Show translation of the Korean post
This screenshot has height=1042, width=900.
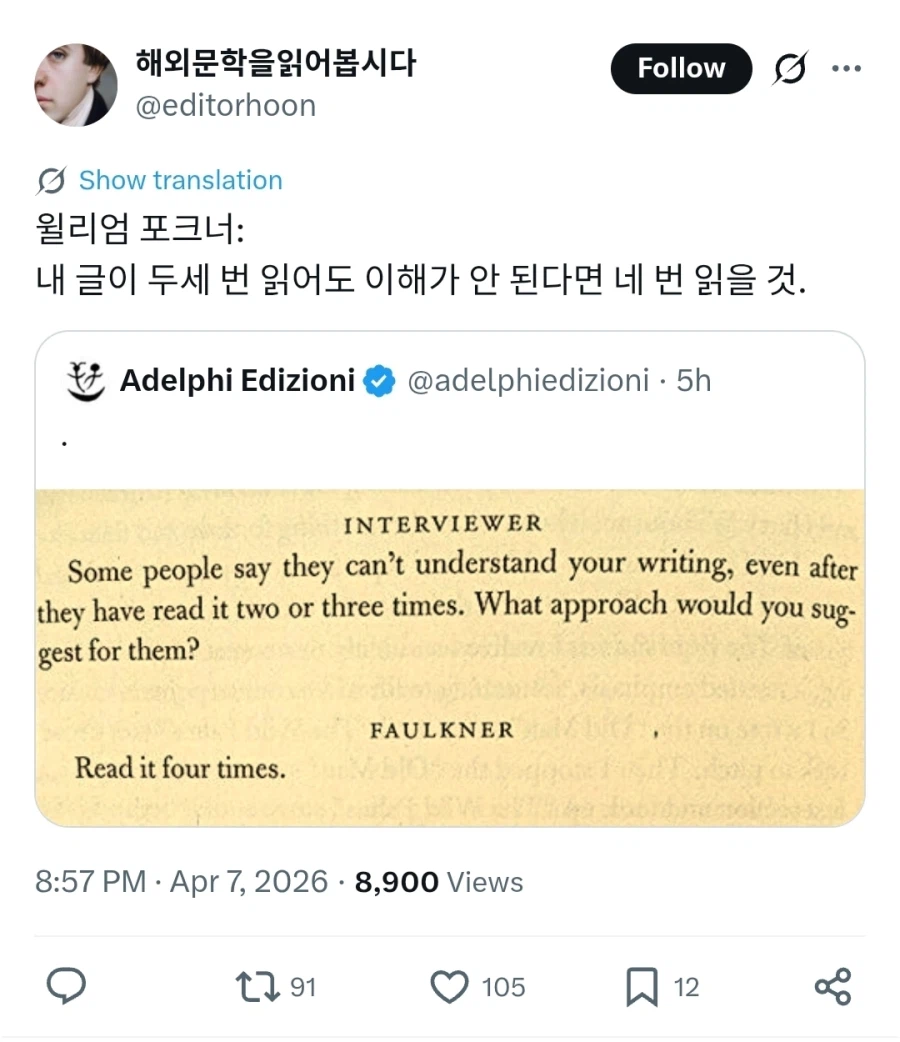click(180, 181)
